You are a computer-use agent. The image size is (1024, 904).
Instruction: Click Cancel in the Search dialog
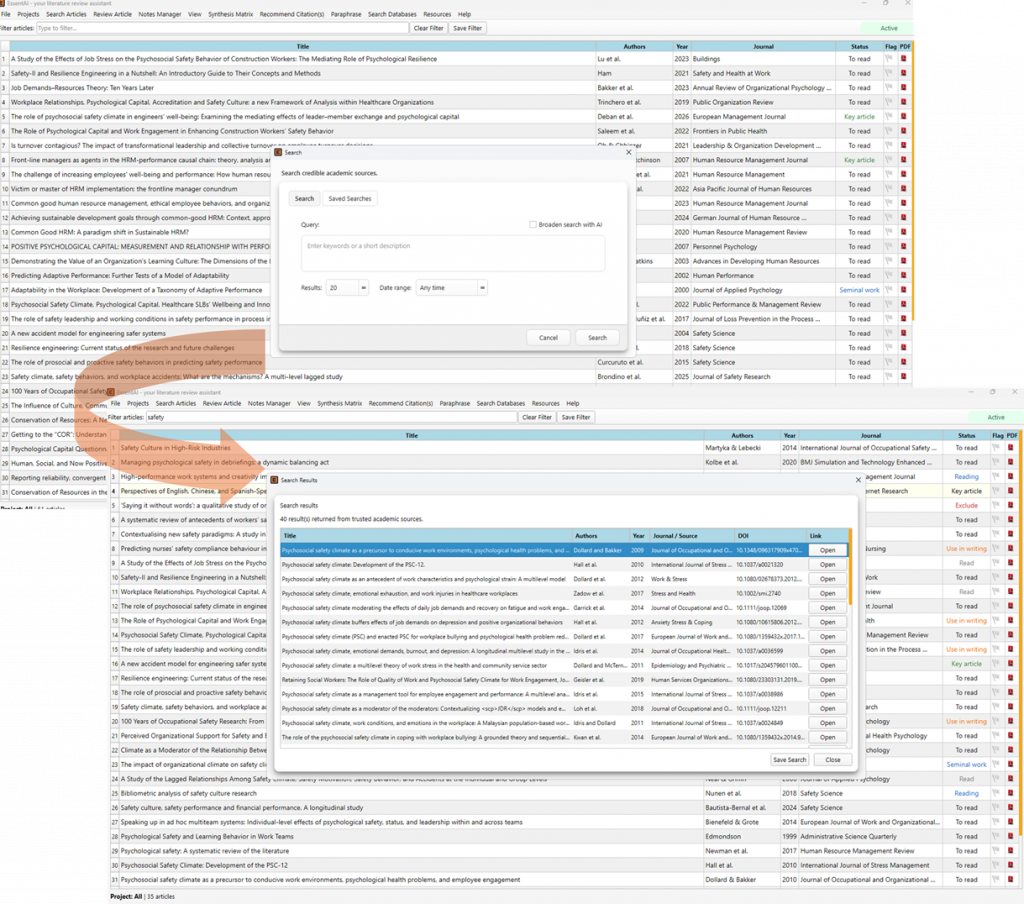click(549, 338)
